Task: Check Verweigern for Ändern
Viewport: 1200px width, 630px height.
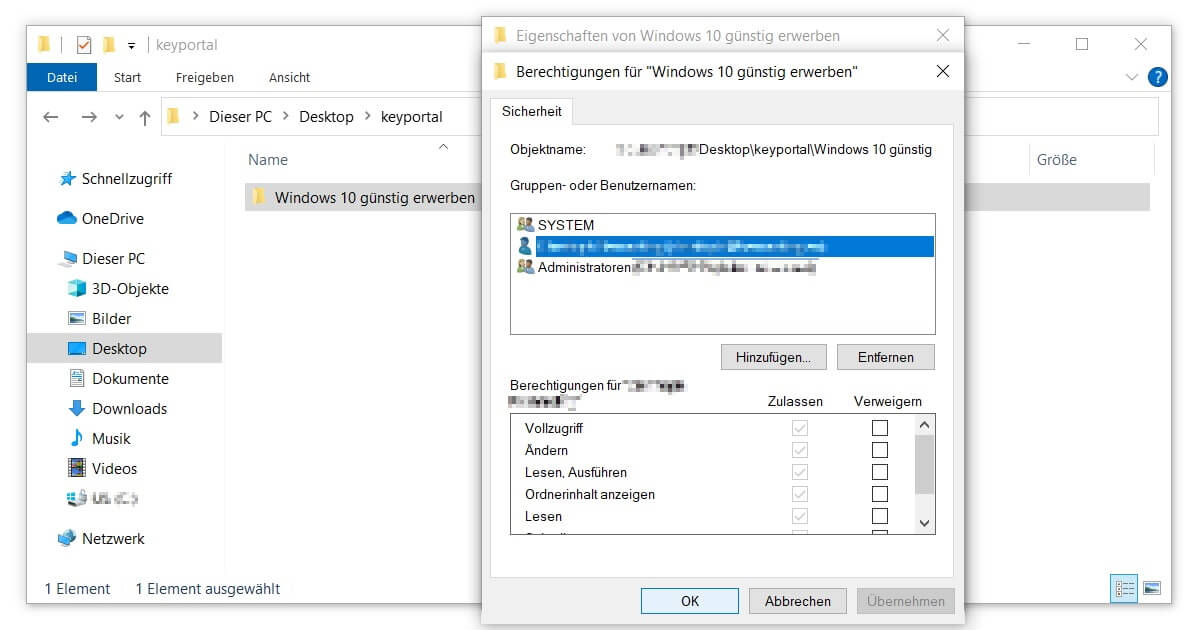Action: click(880, 450)
